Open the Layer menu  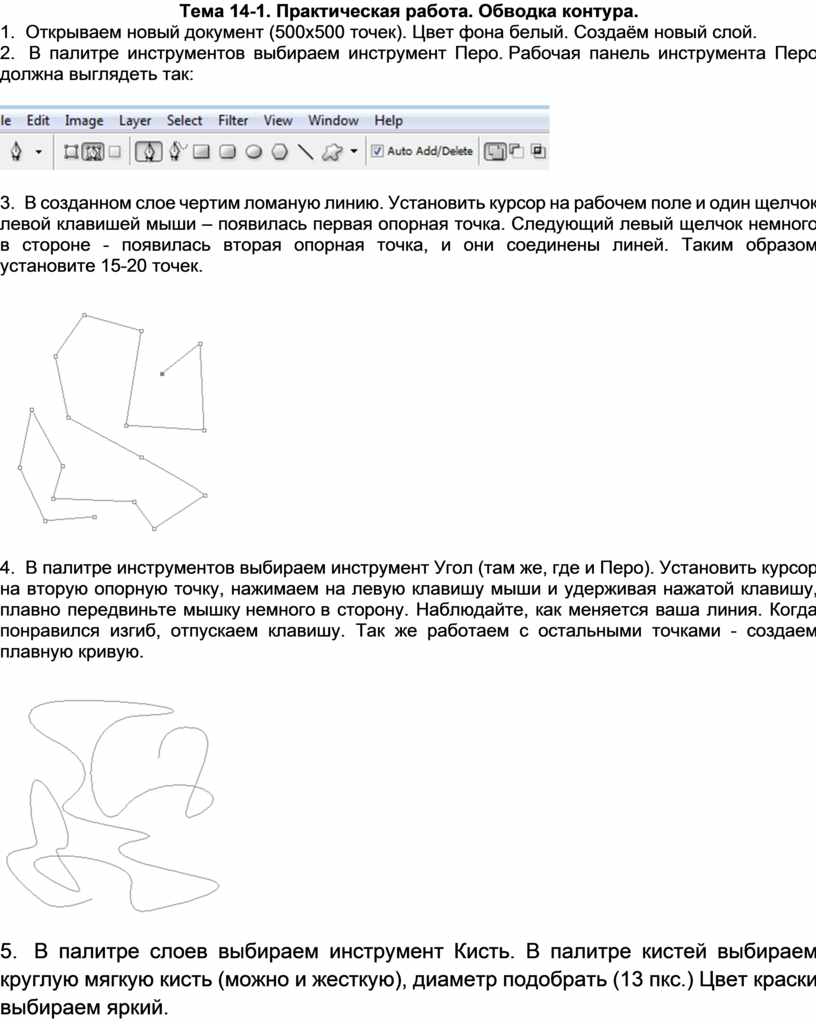(x=135, y=121)
